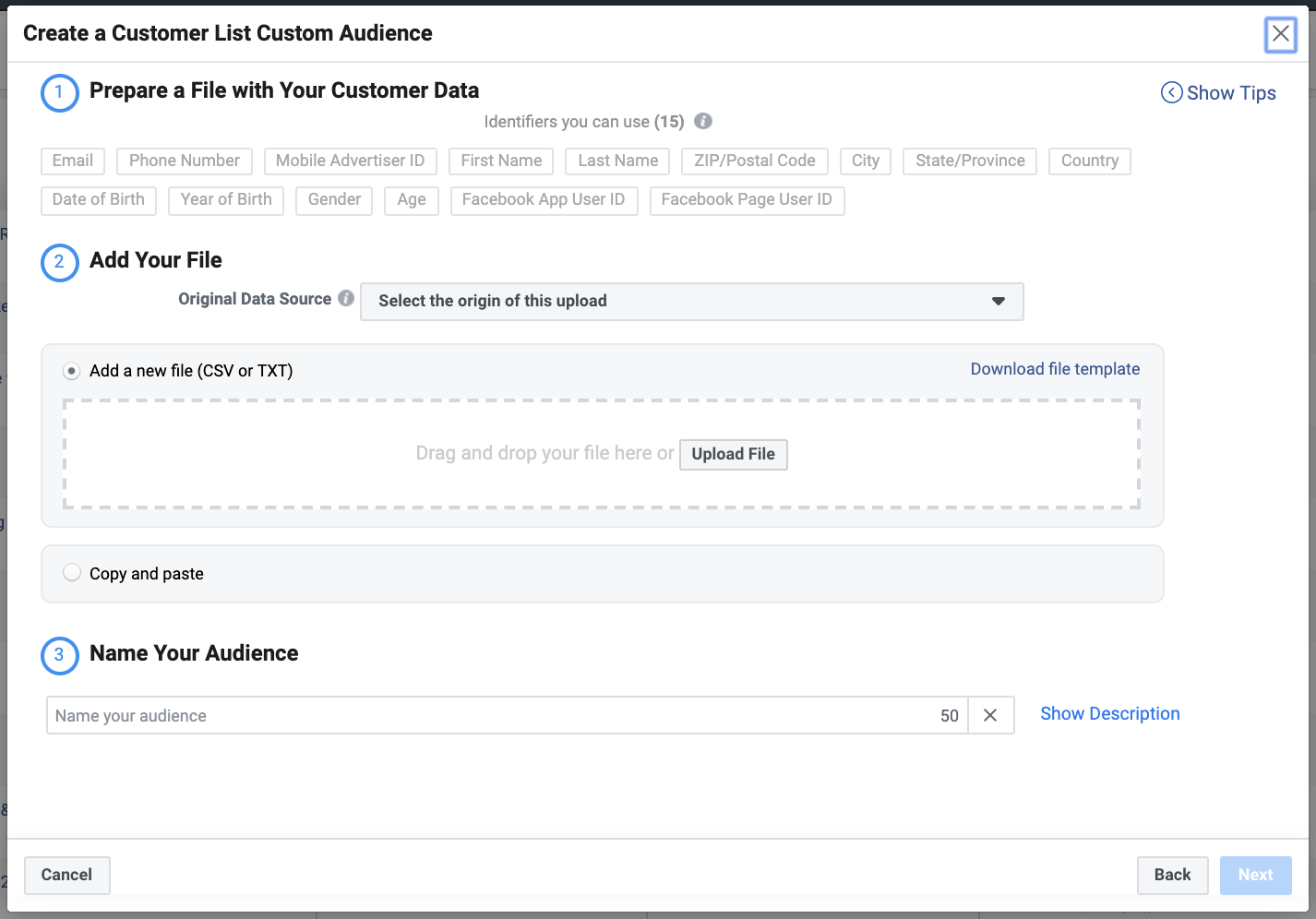Image resolution: width=1316 pixels, height=919 pixels.
Task: Click the info icon beside Identifiers you can use
Action: [703, 121]
